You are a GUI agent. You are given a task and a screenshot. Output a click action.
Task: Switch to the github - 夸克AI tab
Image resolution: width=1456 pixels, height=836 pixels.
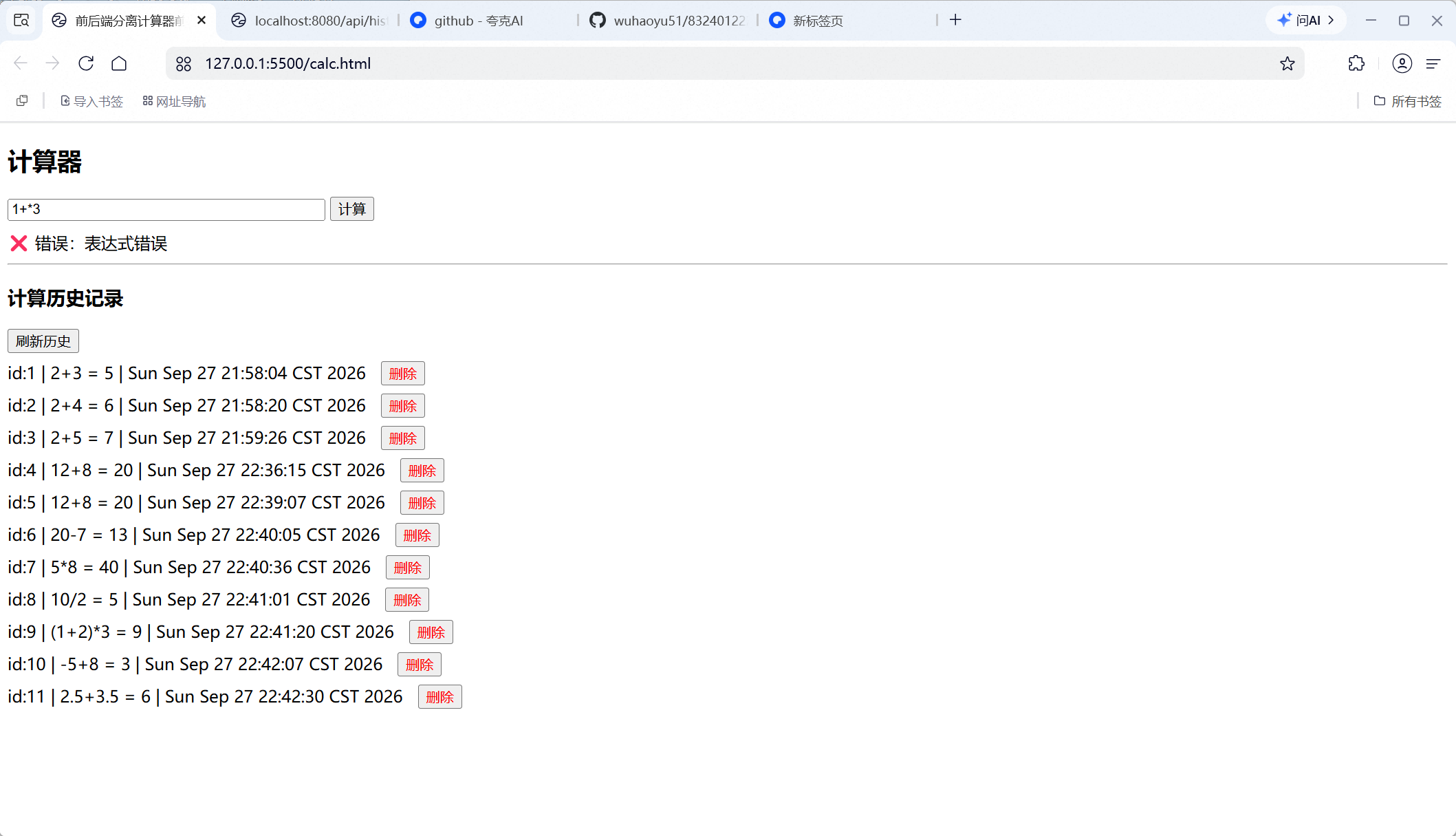click(488, 21)
